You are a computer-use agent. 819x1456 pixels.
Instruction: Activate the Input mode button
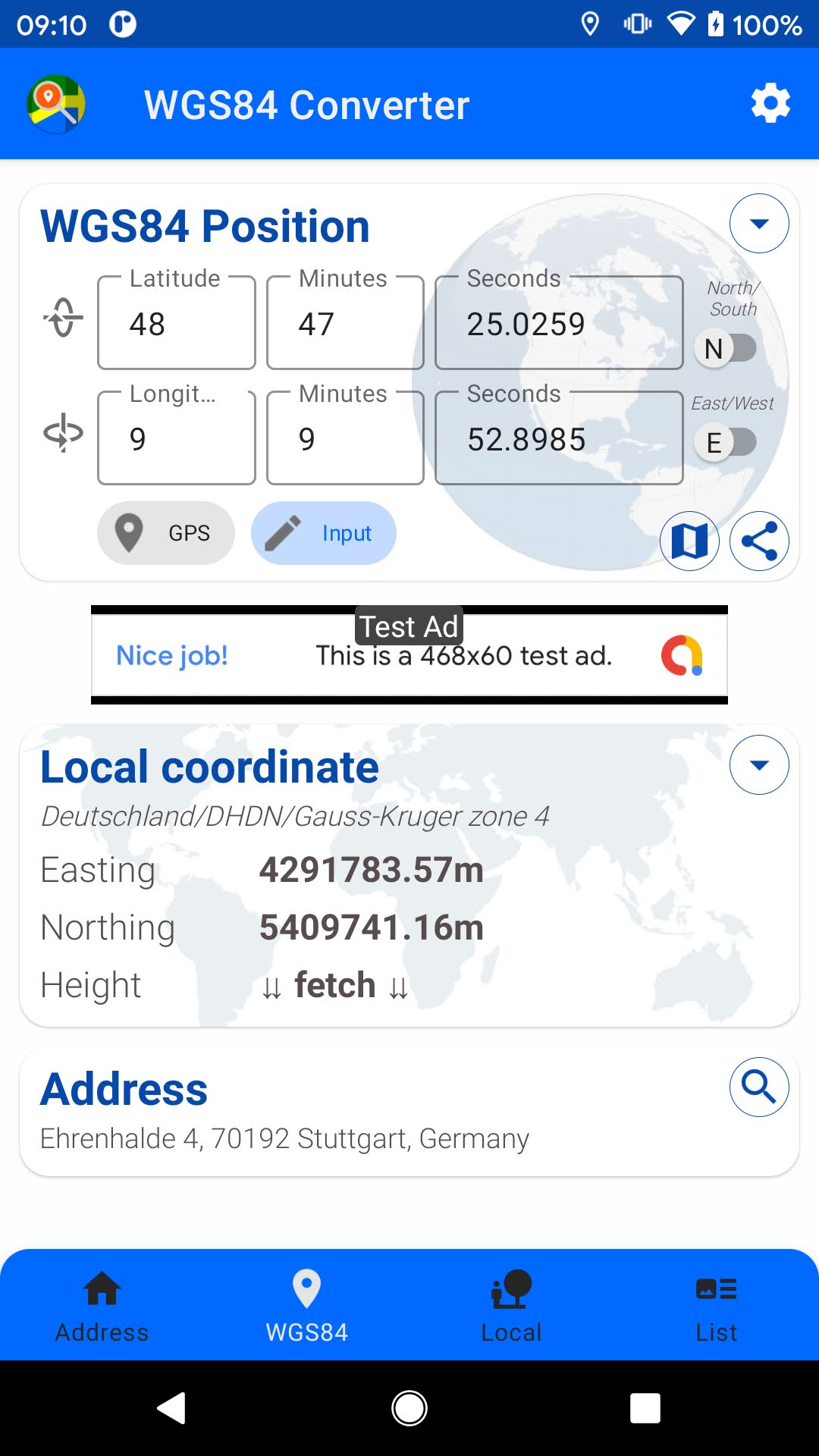click(323, 533)
